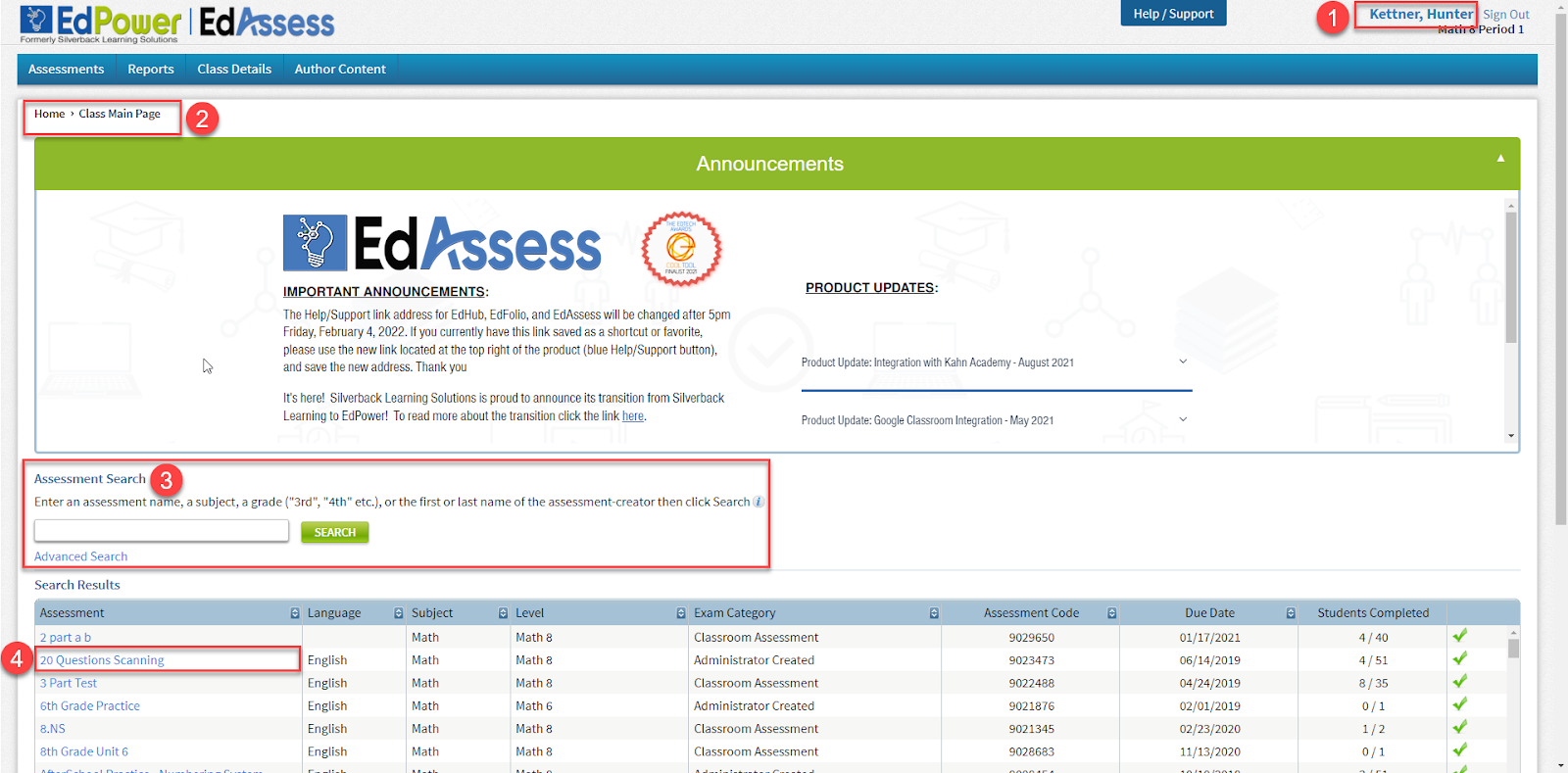Click the search info icon beside the instructions

(x=759, y=502)
